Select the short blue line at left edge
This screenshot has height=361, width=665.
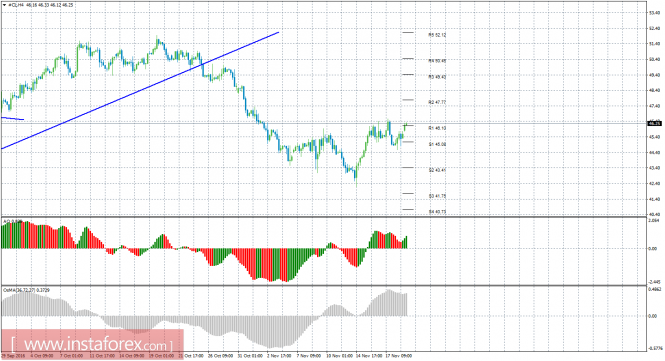[12, 118]
